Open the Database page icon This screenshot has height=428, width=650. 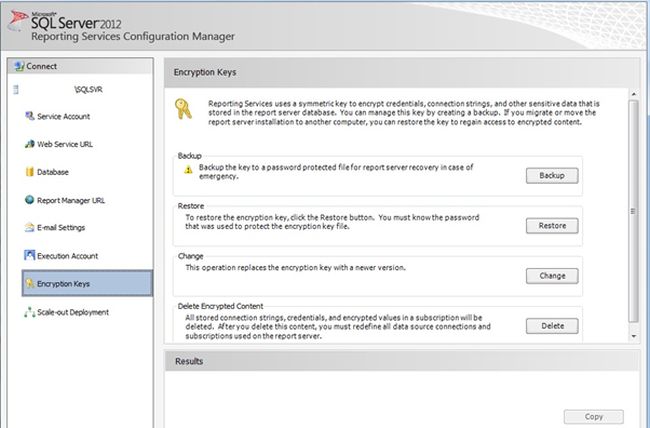coord(29,172)
